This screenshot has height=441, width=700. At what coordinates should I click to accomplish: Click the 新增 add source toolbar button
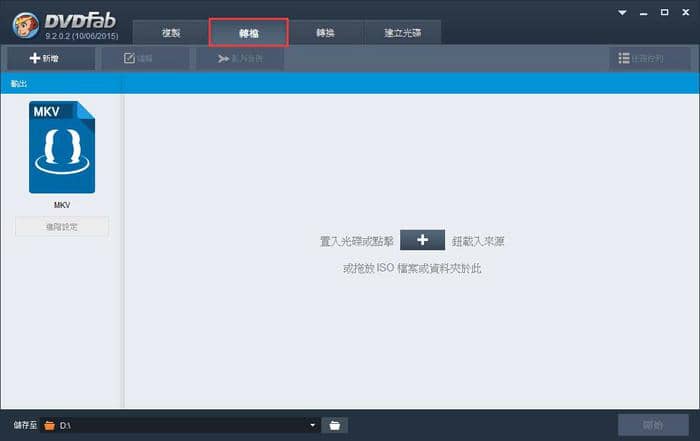tap(51, 58)
